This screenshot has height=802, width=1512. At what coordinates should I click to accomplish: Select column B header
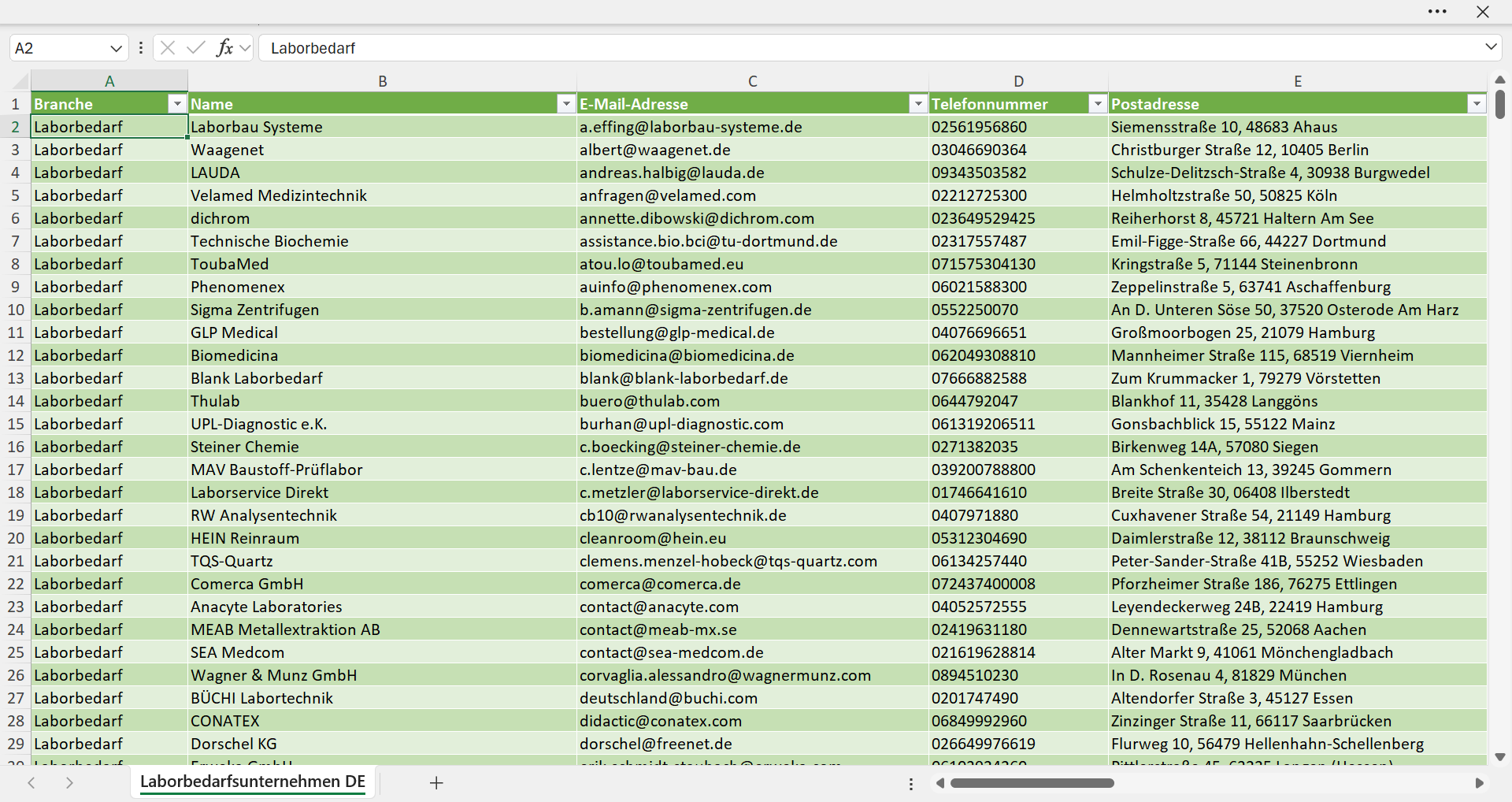point(383,81)
